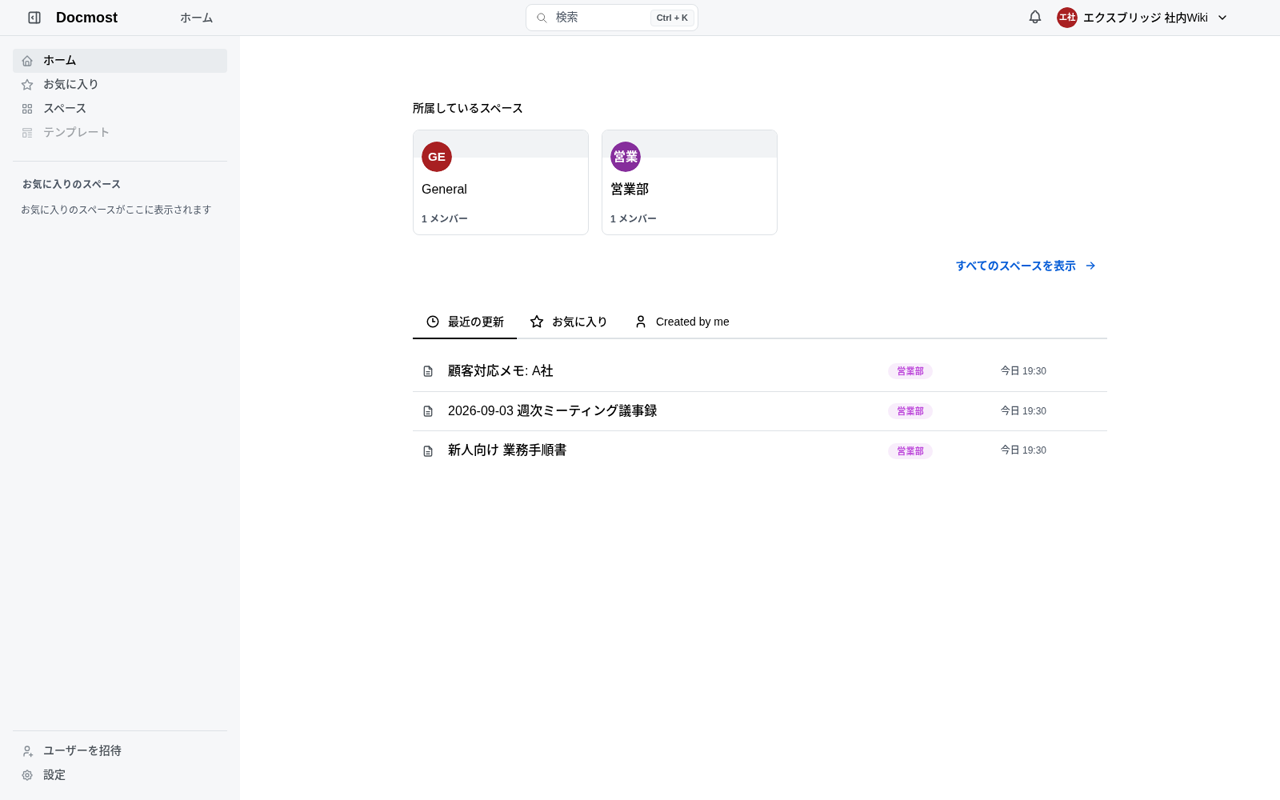This screenshot has height=800, width=1280.
Task: Click the magnifier icon in the search box
Action: (x=542, y=18)
